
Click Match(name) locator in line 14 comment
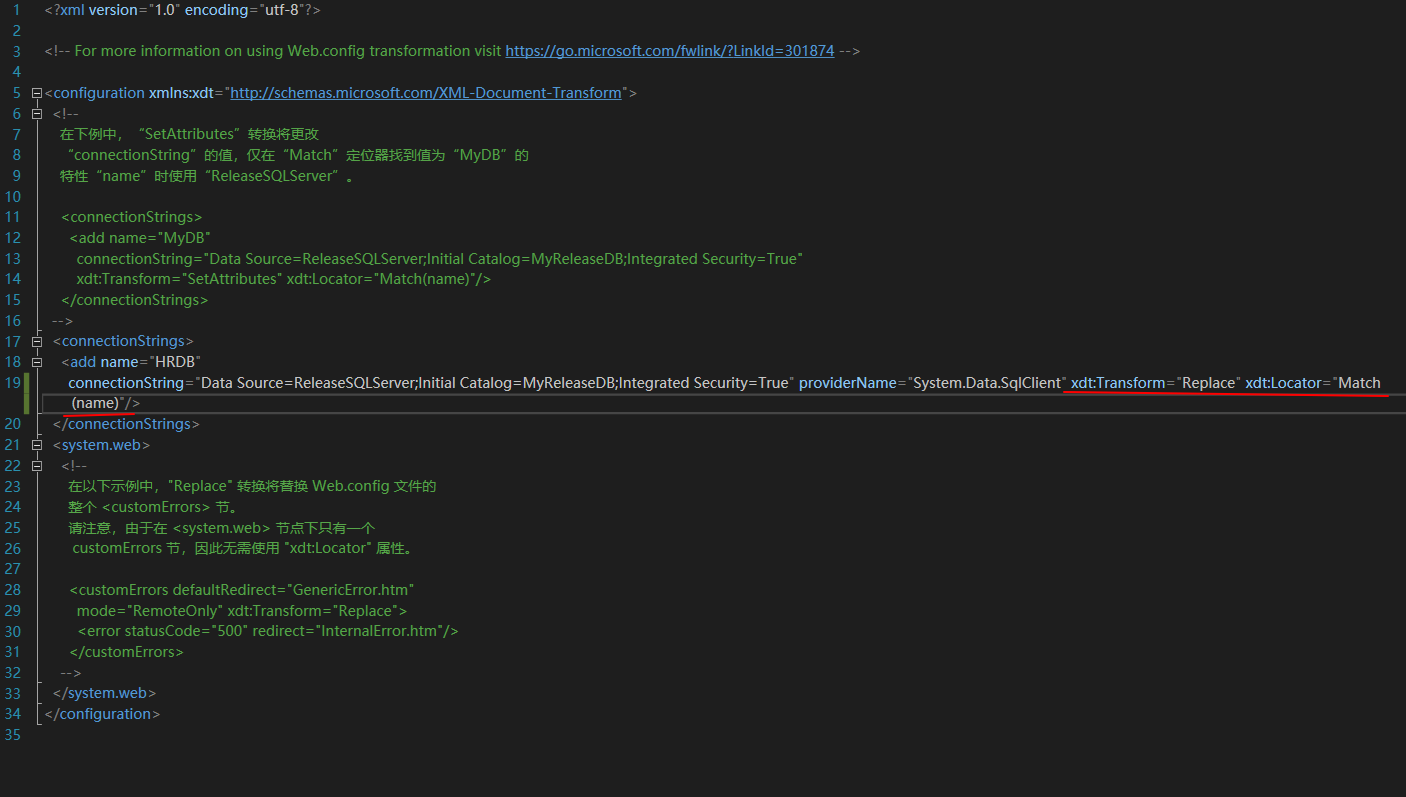pyautogui.click(x=424, y=279)
